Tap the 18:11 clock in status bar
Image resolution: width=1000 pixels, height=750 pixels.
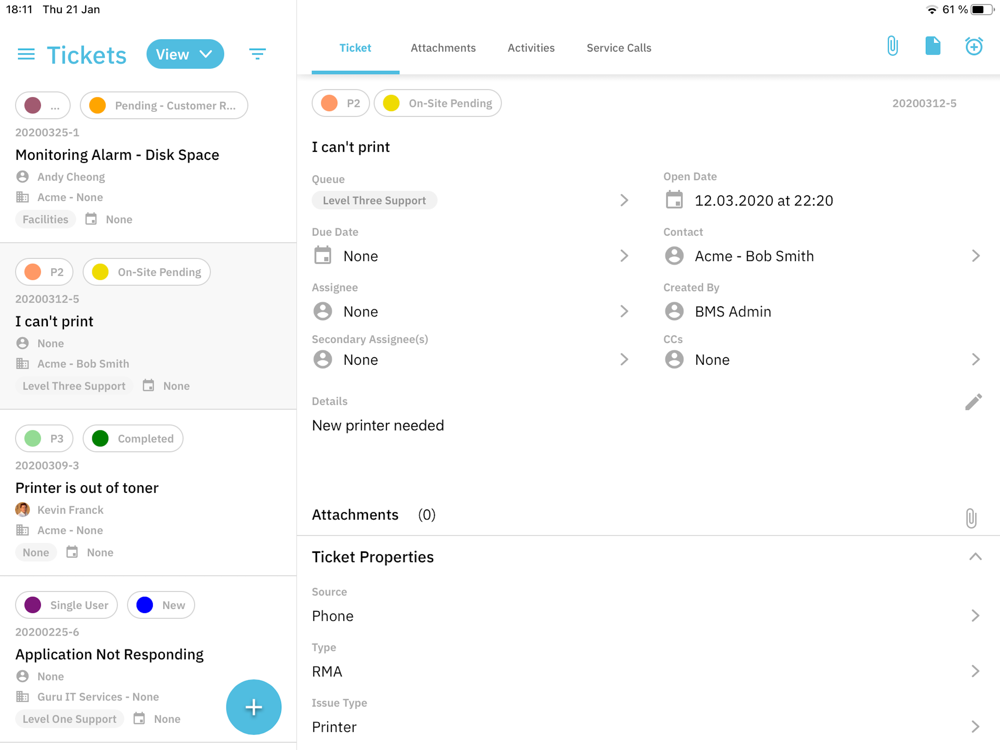19,10
